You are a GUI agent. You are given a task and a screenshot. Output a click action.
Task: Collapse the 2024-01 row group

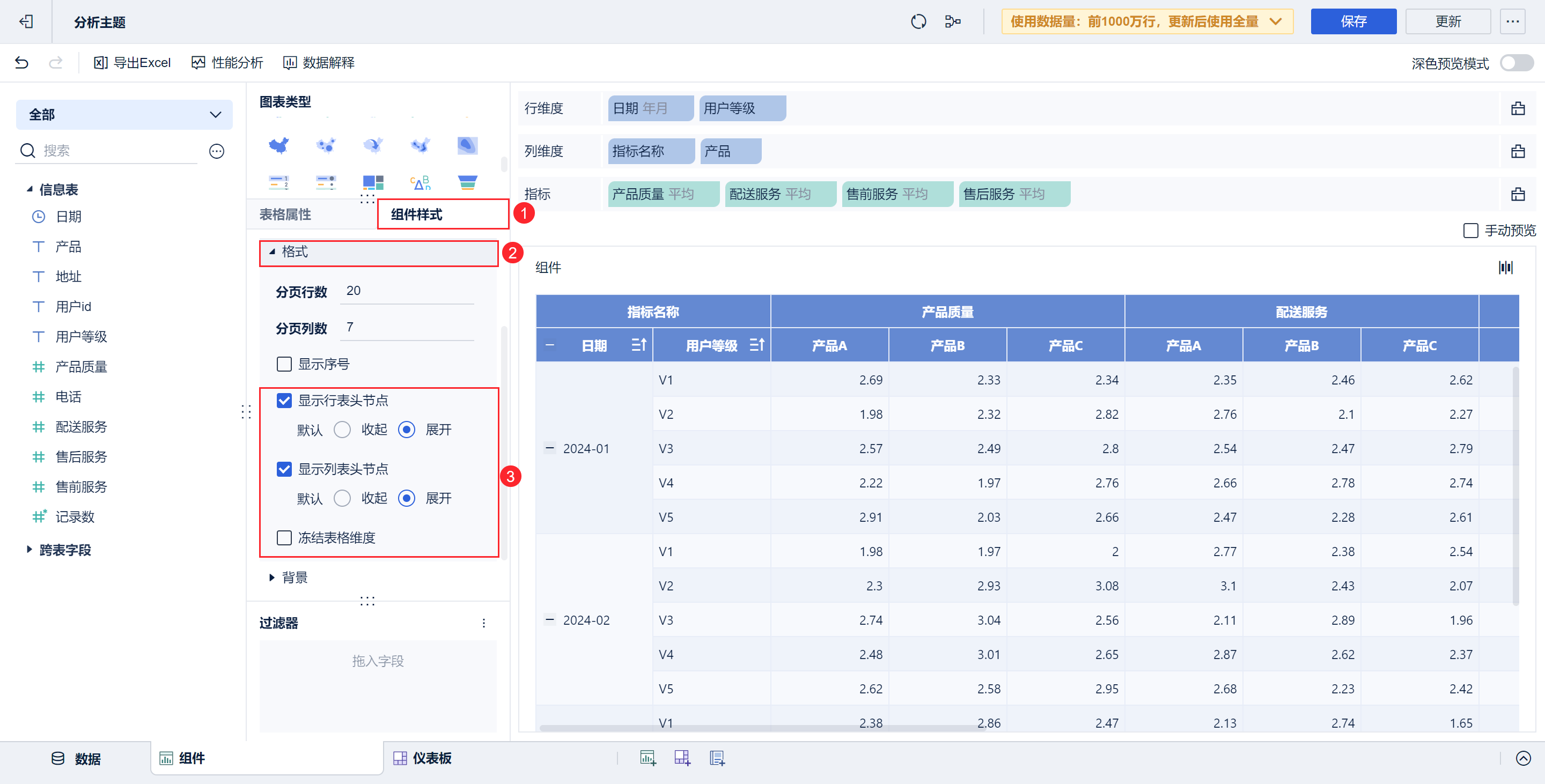(549, 448)
